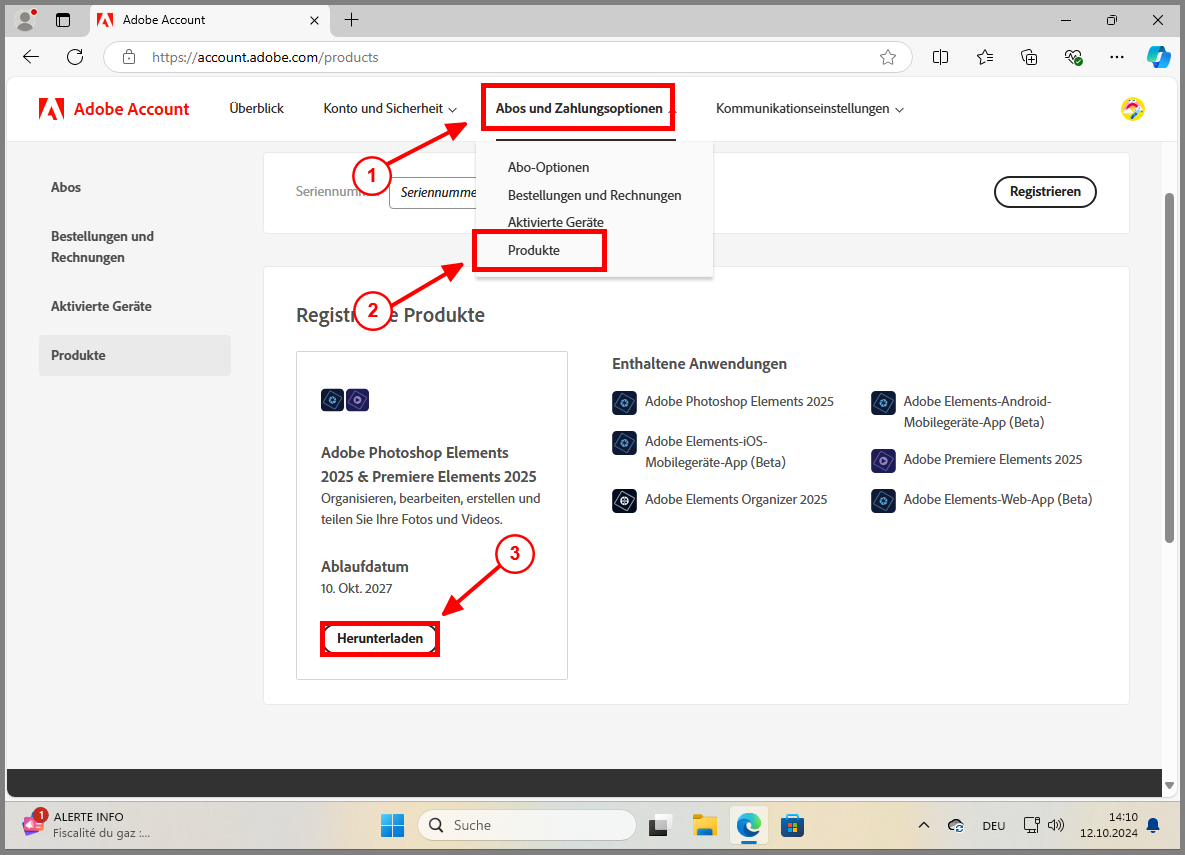Image resolution: width=1185 pixels, height=855 pixels.
Task: Open the Microsoft Store from the taskbar
Action: point(792,825)
